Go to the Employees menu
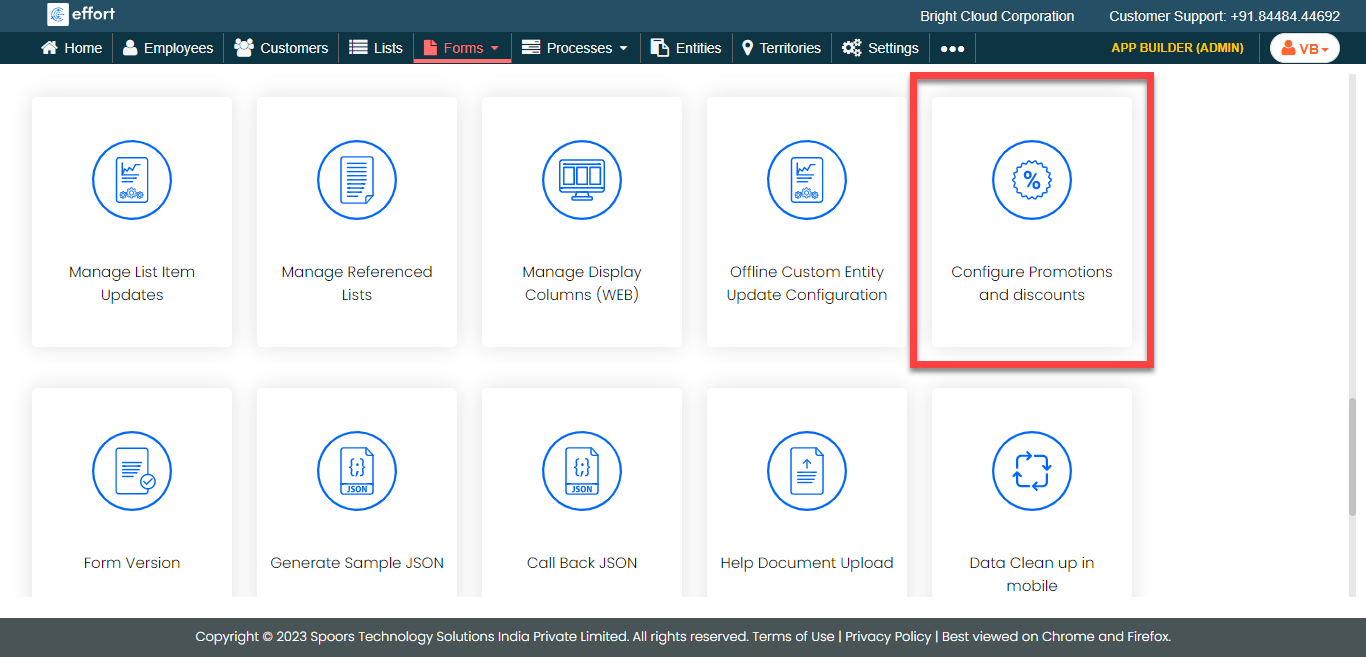The width and height of the screenshot is (1366, 657). (x=168, y=48)
